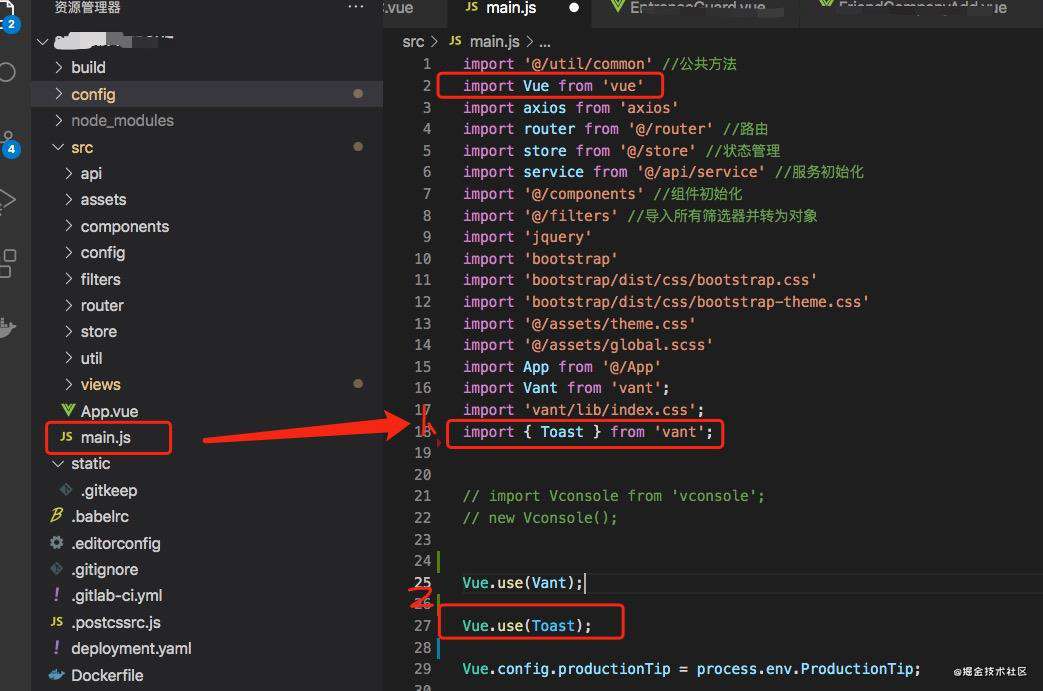Collapse the project root folder chevron
This screenshot has height=691, width=1043.
click(43, 42)
